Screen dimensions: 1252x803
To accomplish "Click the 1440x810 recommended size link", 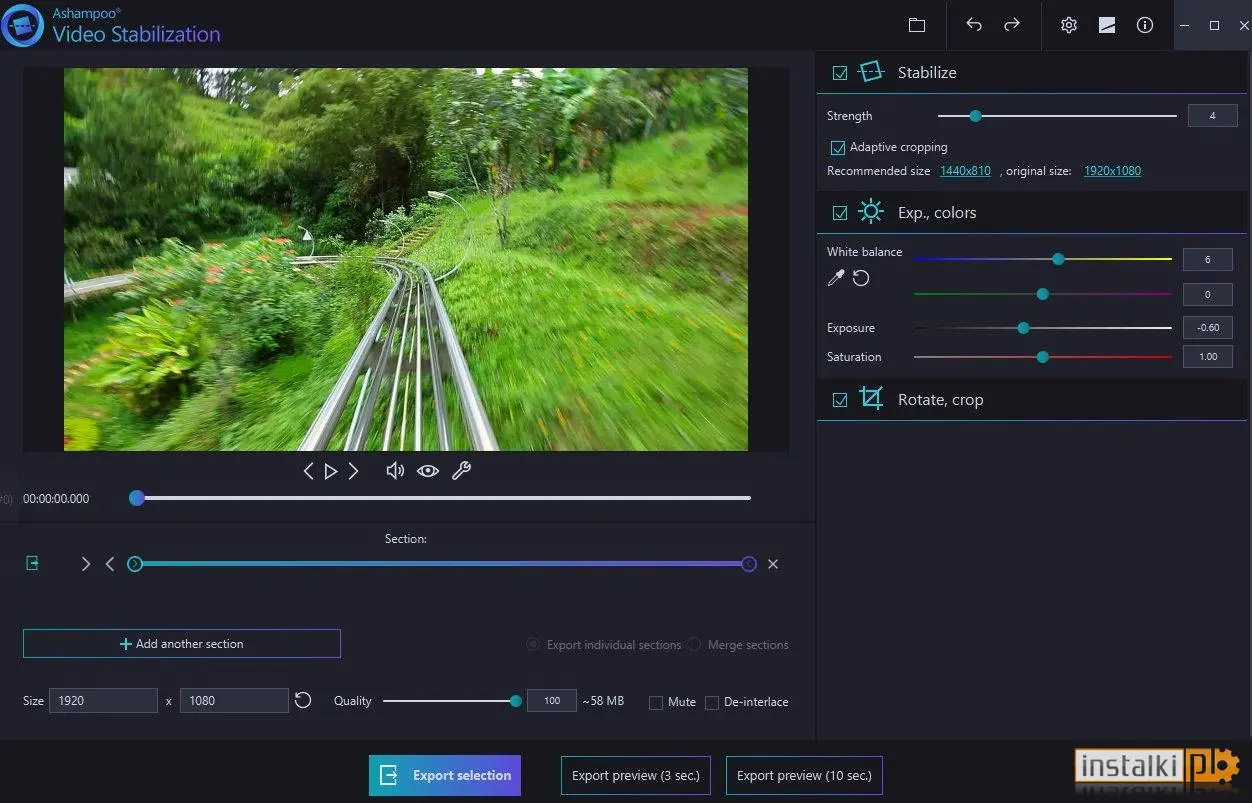I will 965,171.
